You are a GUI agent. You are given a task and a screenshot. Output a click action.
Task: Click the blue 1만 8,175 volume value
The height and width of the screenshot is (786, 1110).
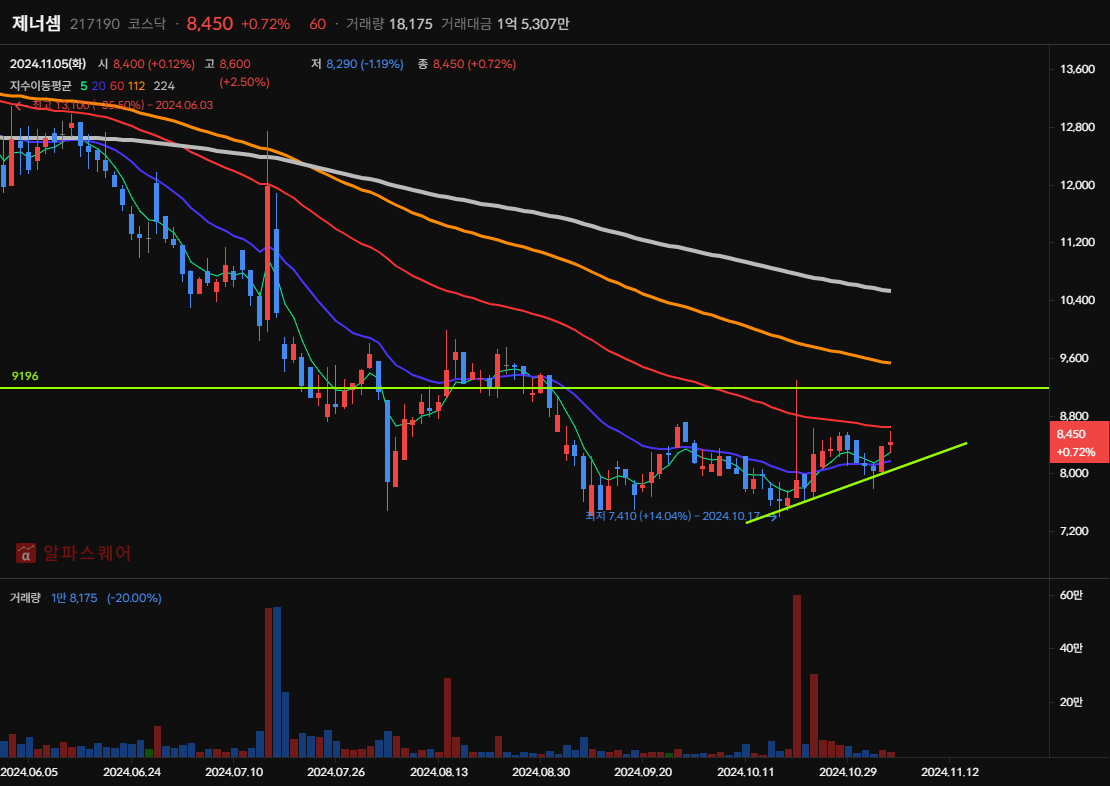74,598
